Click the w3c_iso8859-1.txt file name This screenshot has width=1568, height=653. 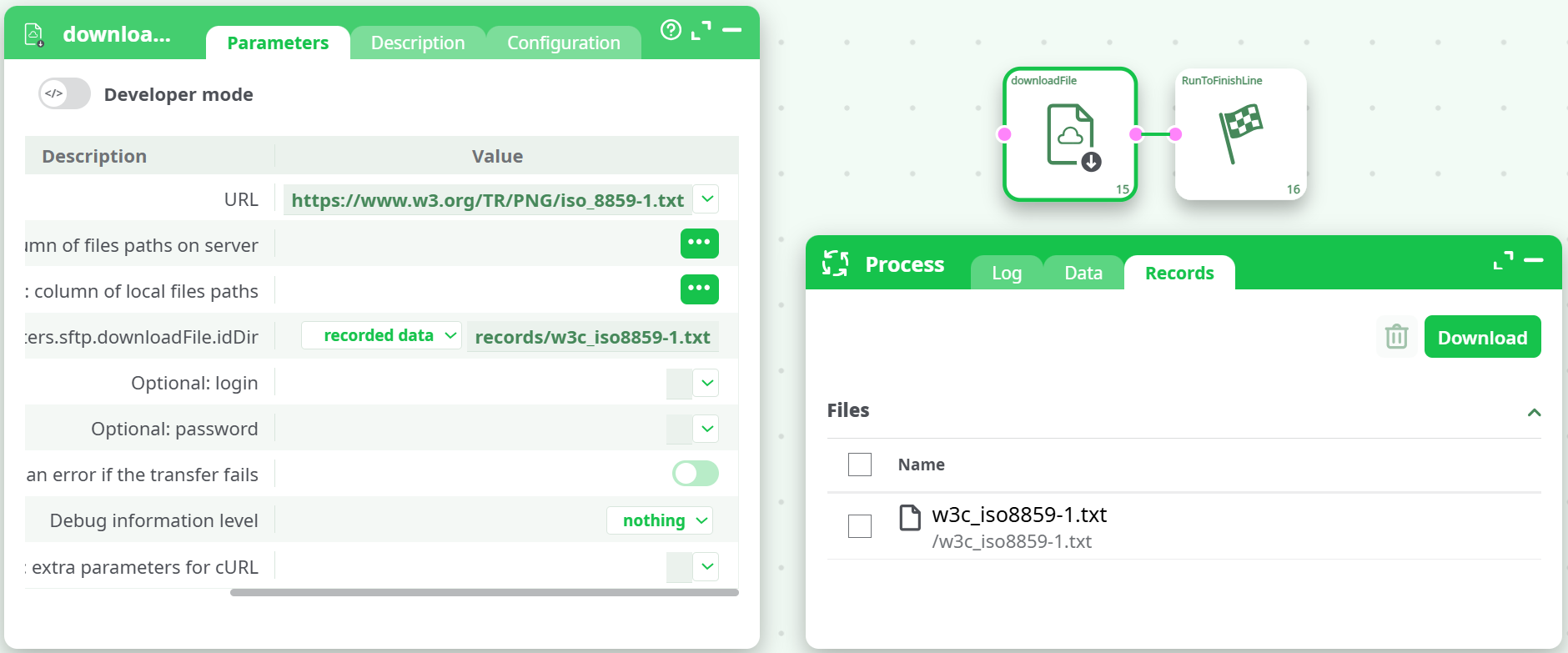[1019, 515]
